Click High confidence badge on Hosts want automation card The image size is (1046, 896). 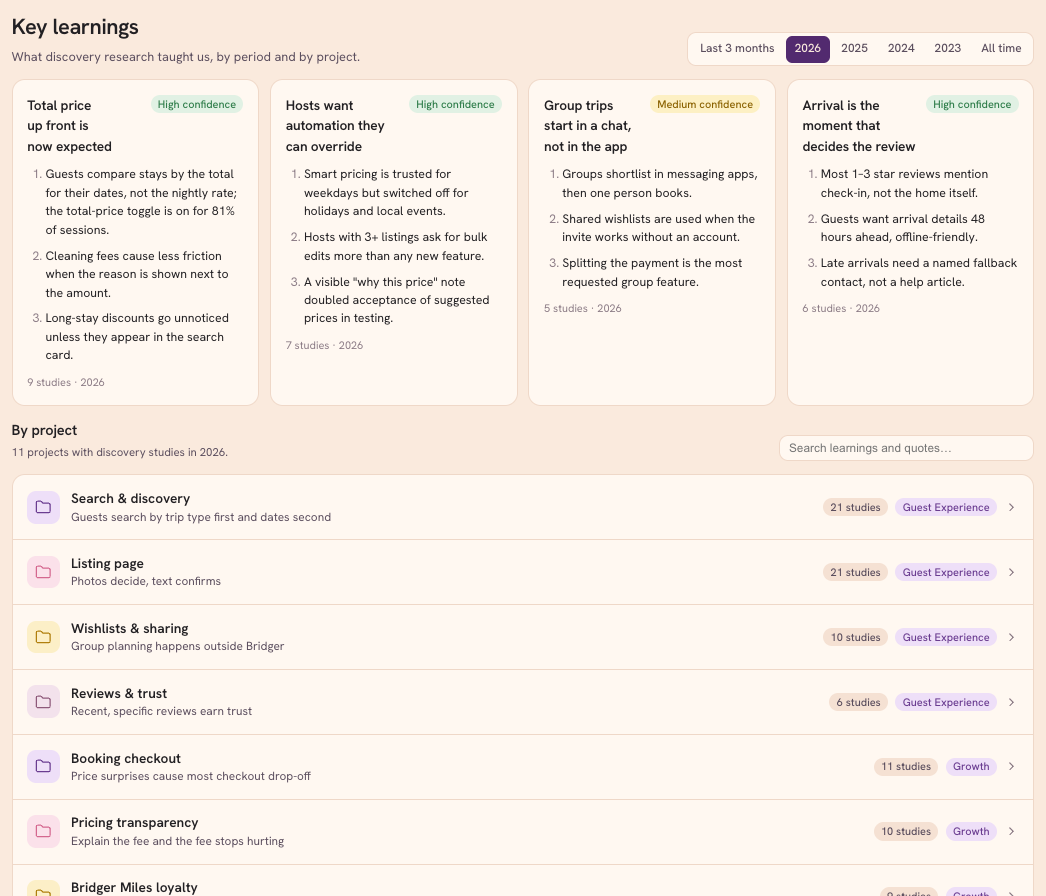(456, 104)
